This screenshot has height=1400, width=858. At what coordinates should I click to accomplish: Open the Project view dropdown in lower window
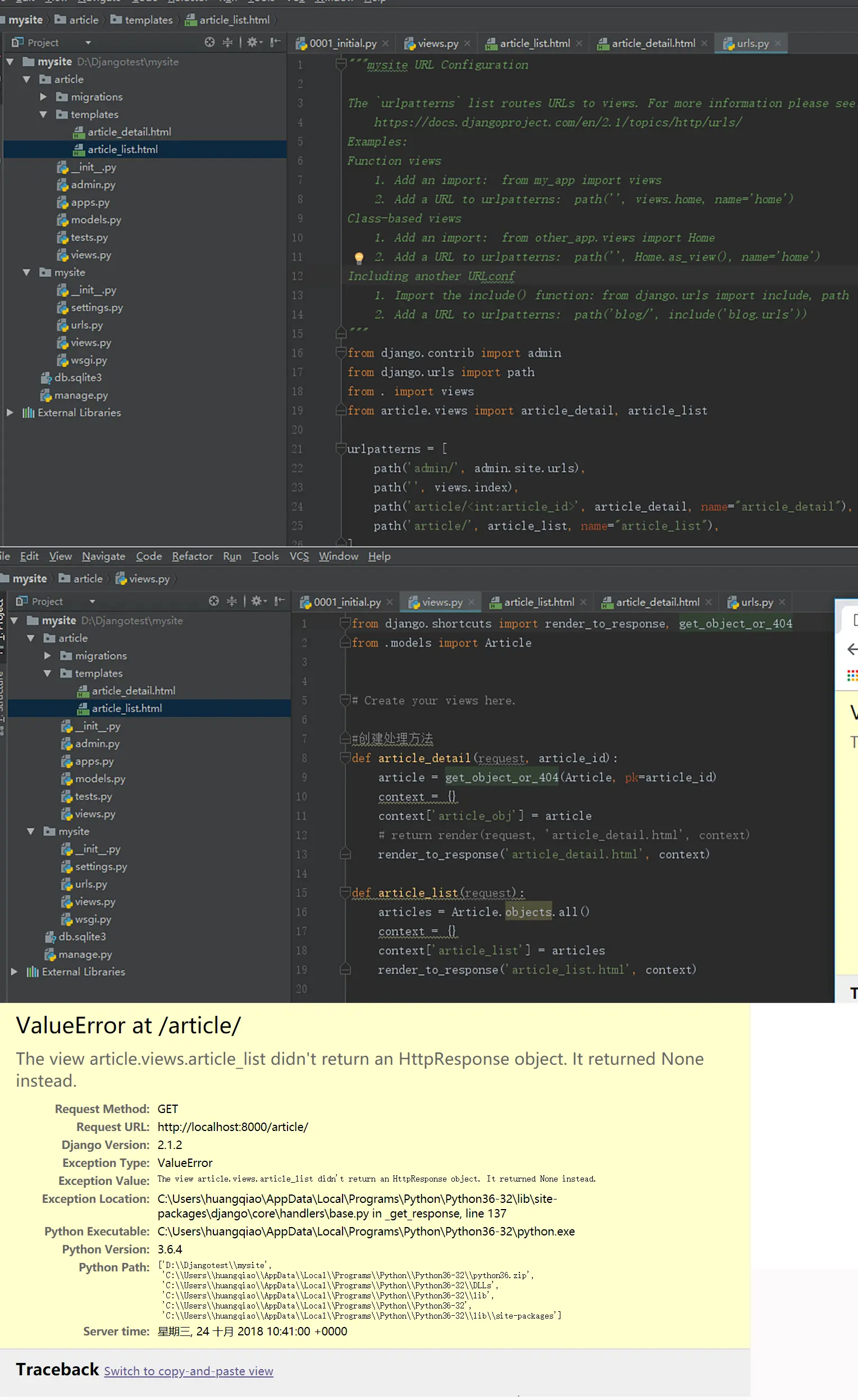tap(92, 601)
